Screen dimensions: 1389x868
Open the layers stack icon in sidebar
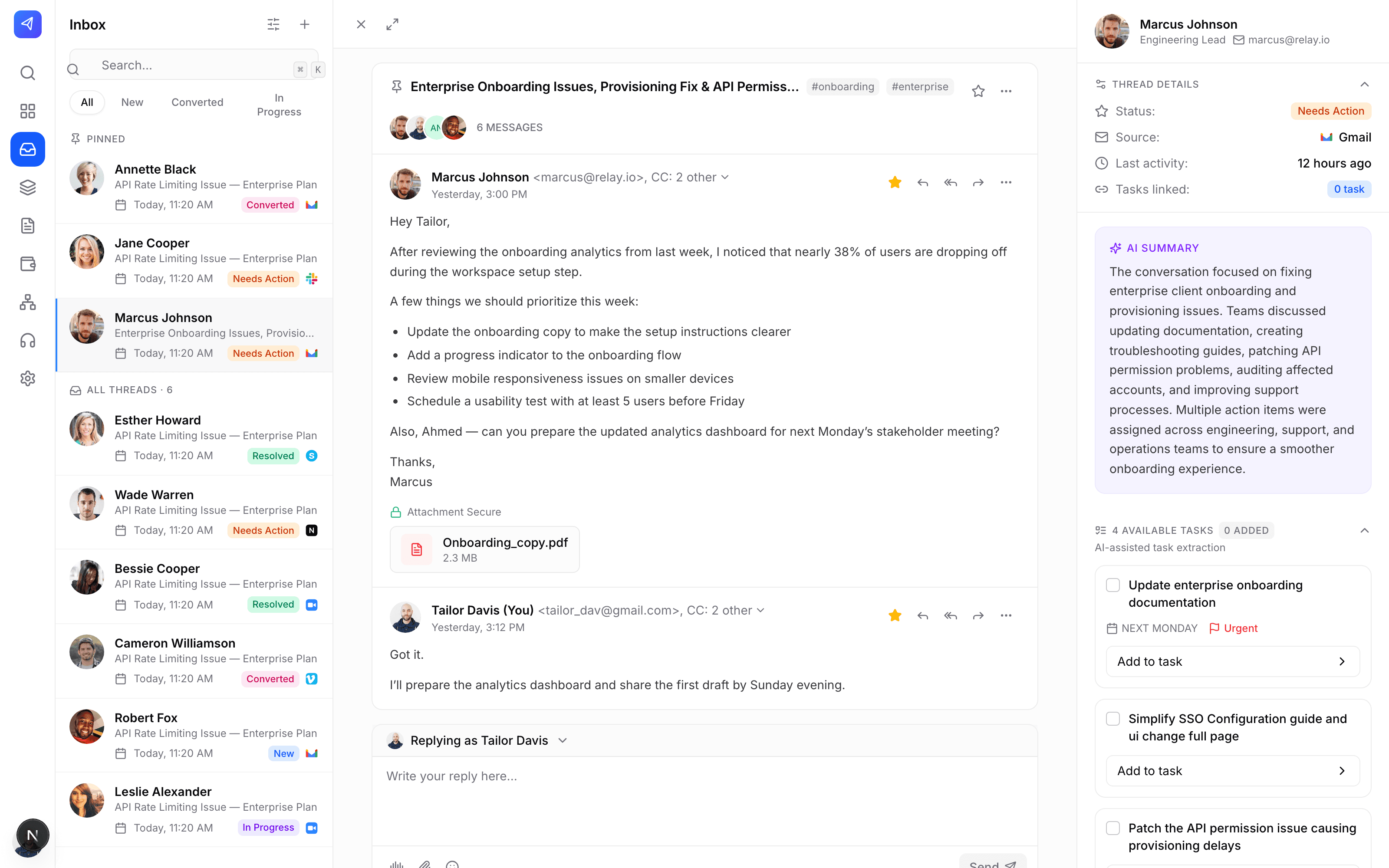[27, 187]
